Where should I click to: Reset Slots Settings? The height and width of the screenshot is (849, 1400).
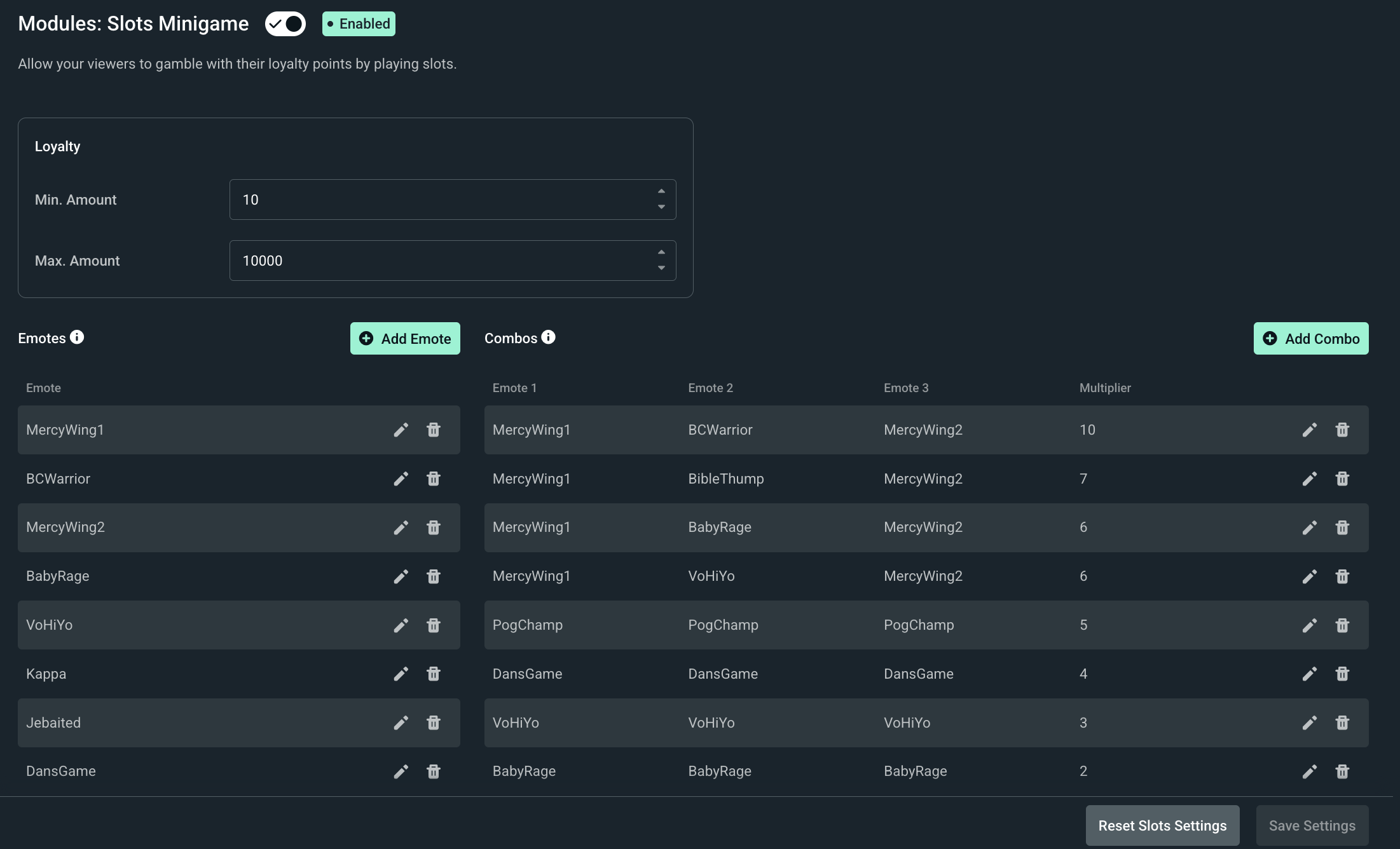1162,825
